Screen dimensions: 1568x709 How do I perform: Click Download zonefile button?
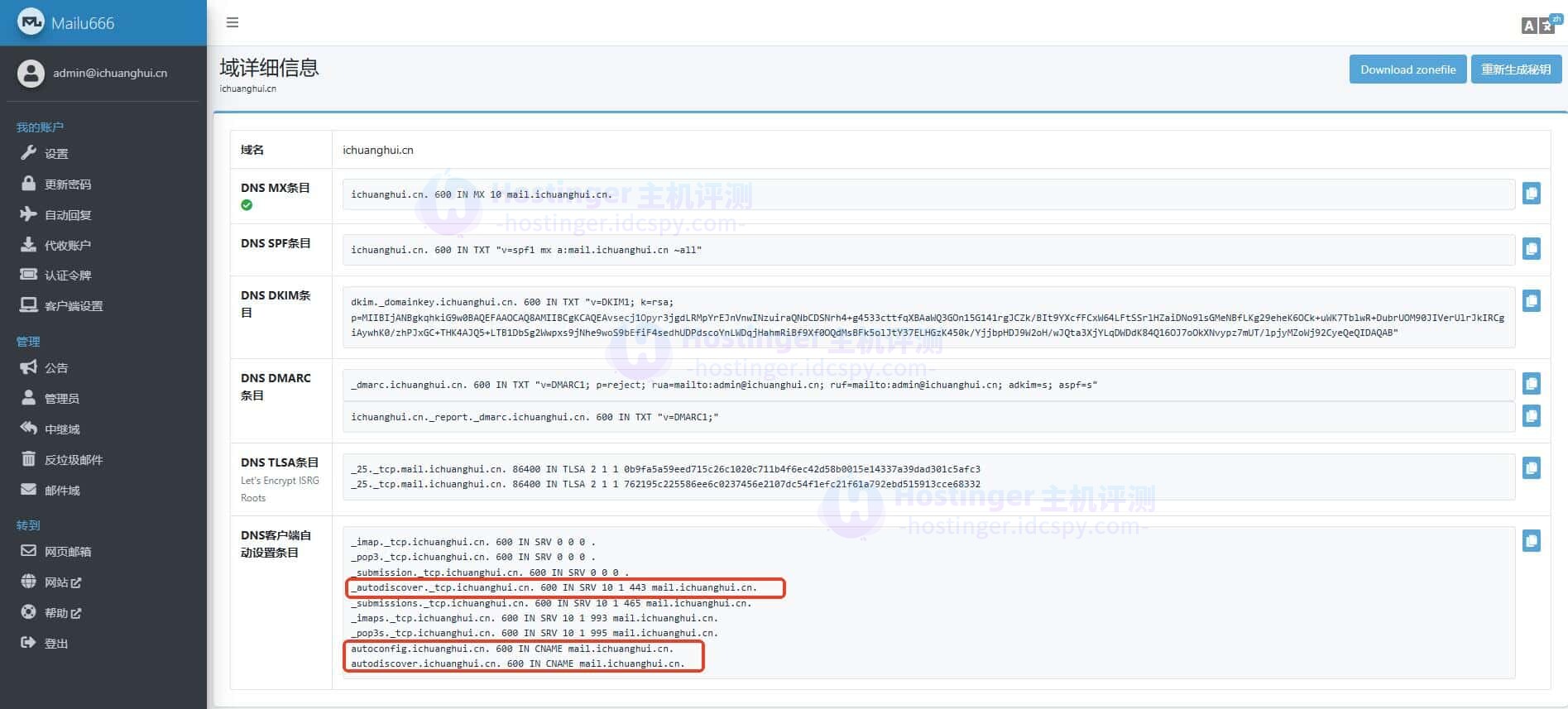[x=1407, y=69]
